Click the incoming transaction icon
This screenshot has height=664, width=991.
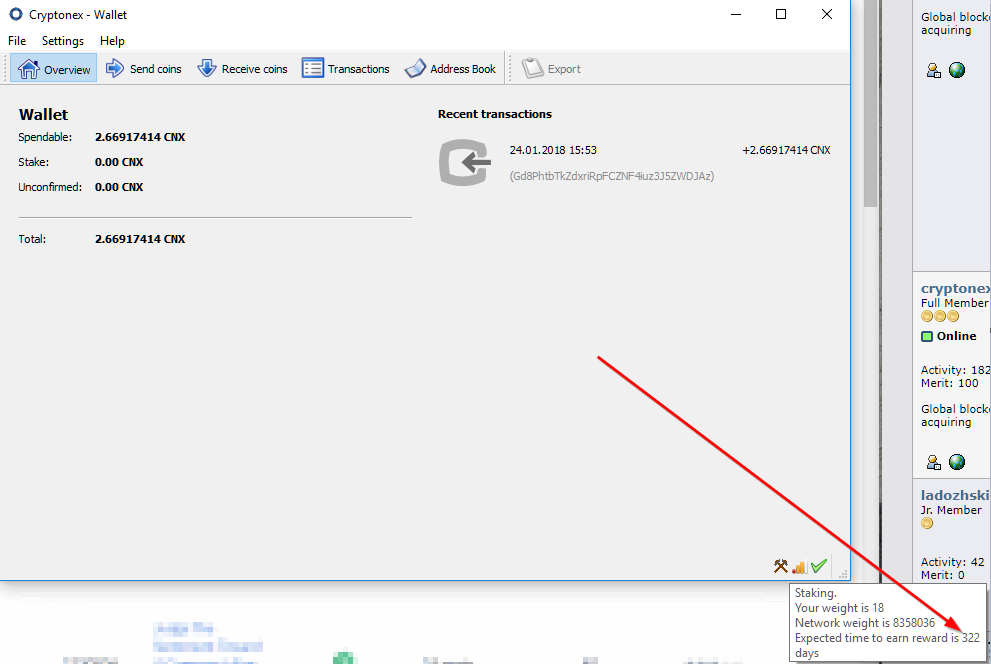point(465,162)
